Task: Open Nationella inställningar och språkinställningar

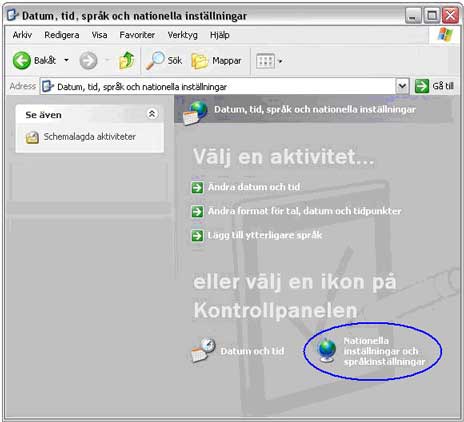Action: coord(384,351)
